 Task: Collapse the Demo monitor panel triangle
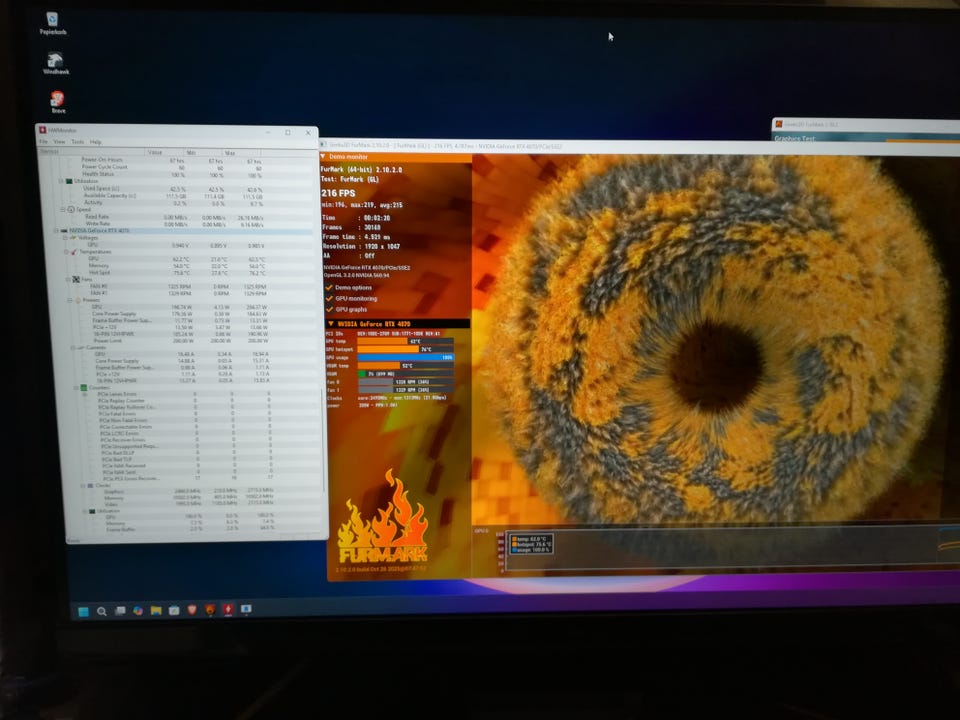[323, 157]
